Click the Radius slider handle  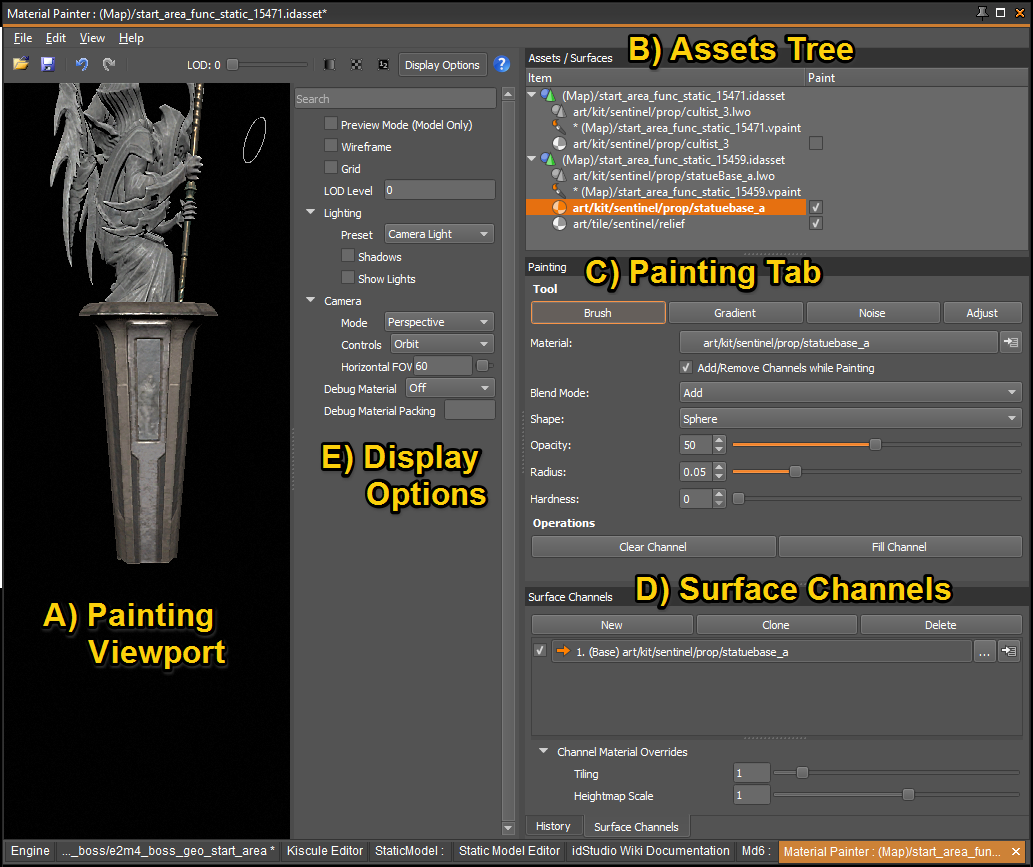[x=795, y=472]
